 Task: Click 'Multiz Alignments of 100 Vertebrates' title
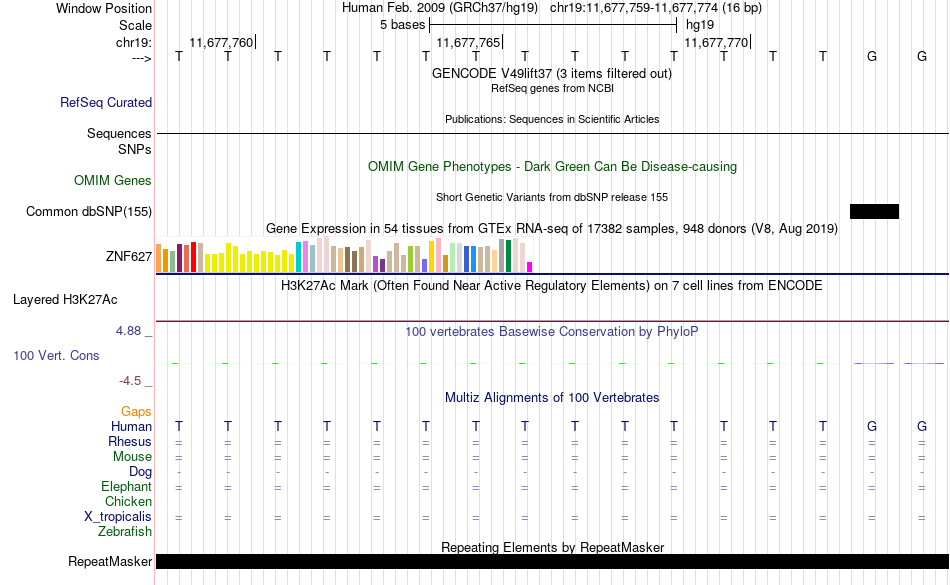[x=552, y=397]
